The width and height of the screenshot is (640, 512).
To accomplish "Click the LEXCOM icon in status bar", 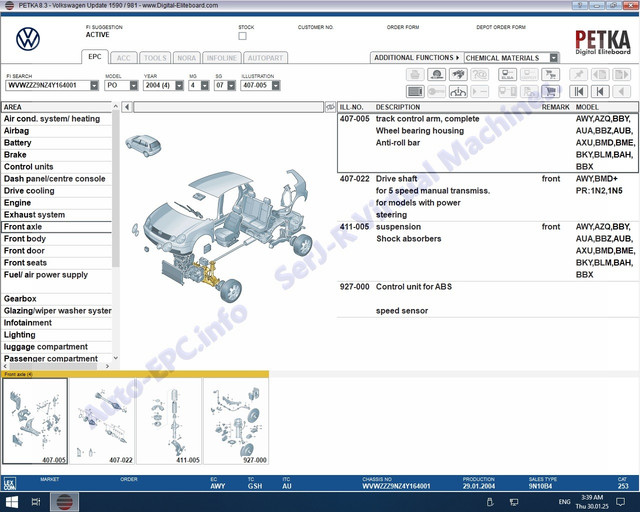I will [x=9, y=483].
